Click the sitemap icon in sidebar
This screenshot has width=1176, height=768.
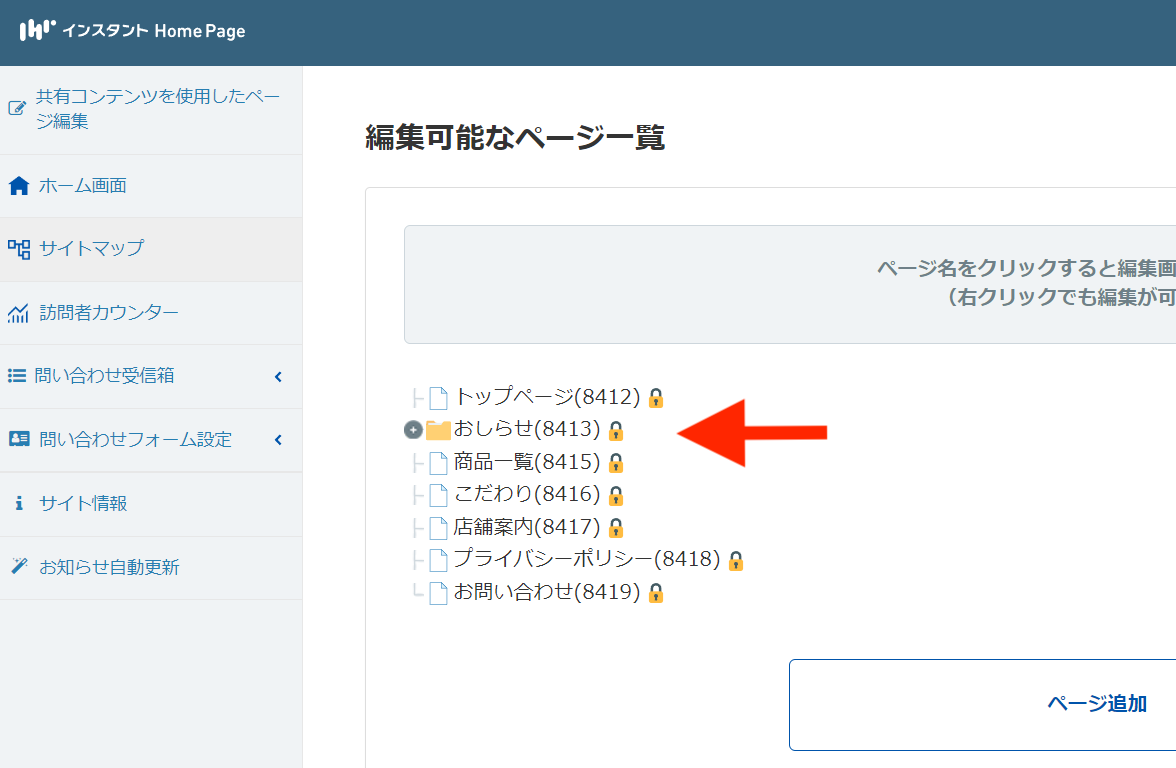18,248
